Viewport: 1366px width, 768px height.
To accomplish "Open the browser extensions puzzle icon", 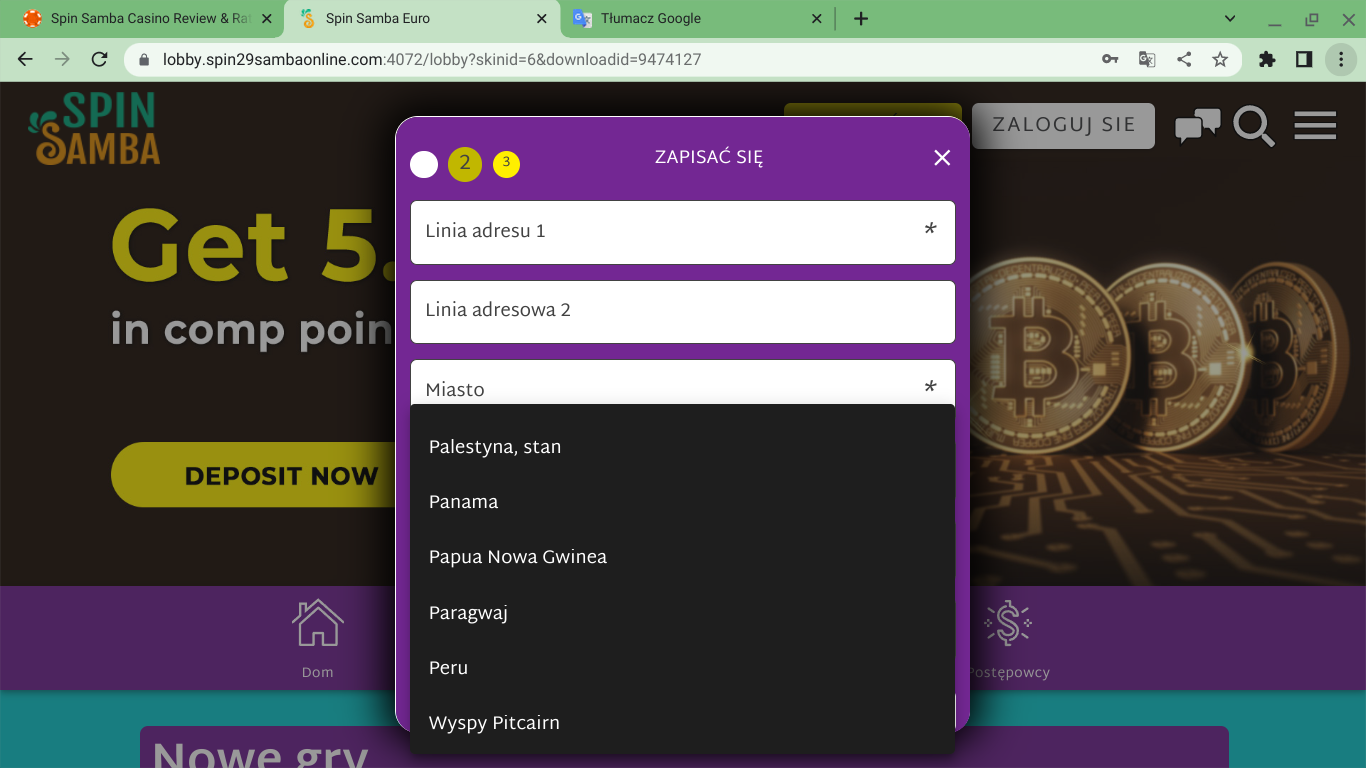I will pyautogui.click(x=1267, y=59).
